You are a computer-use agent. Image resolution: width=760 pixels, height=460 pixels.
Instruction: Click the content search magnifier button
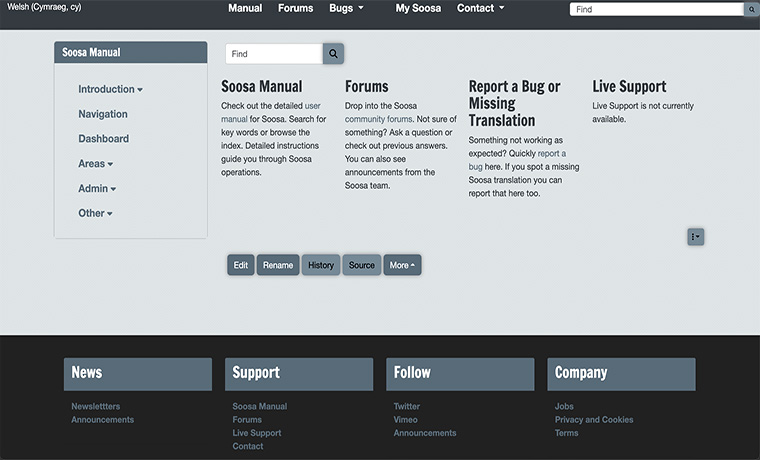click(x=333, y=54)
